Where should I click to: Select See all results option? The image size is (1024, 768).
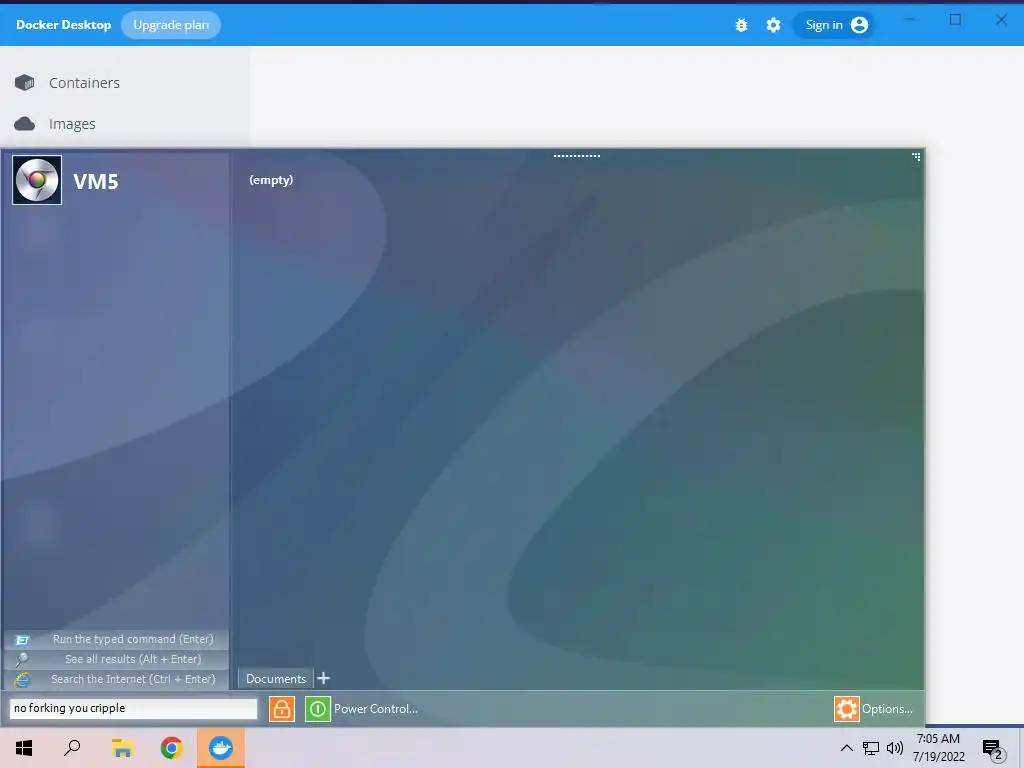117,660
